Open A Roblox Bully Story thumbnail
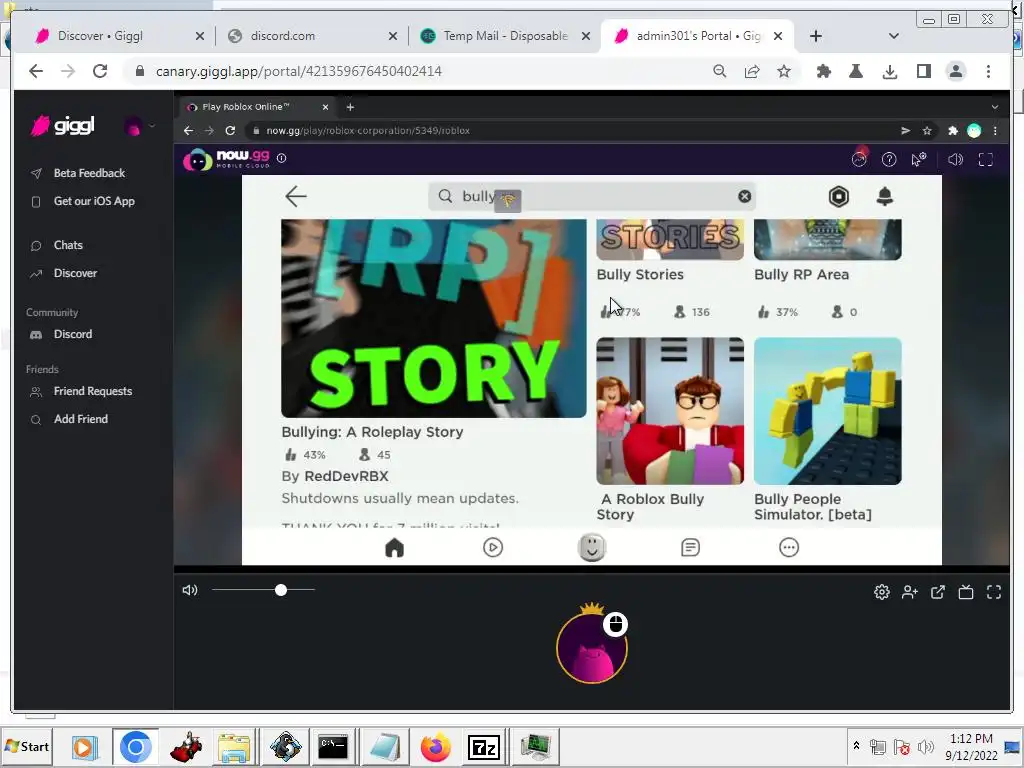This screenshot has width=1024, height=768. [670, 411]
